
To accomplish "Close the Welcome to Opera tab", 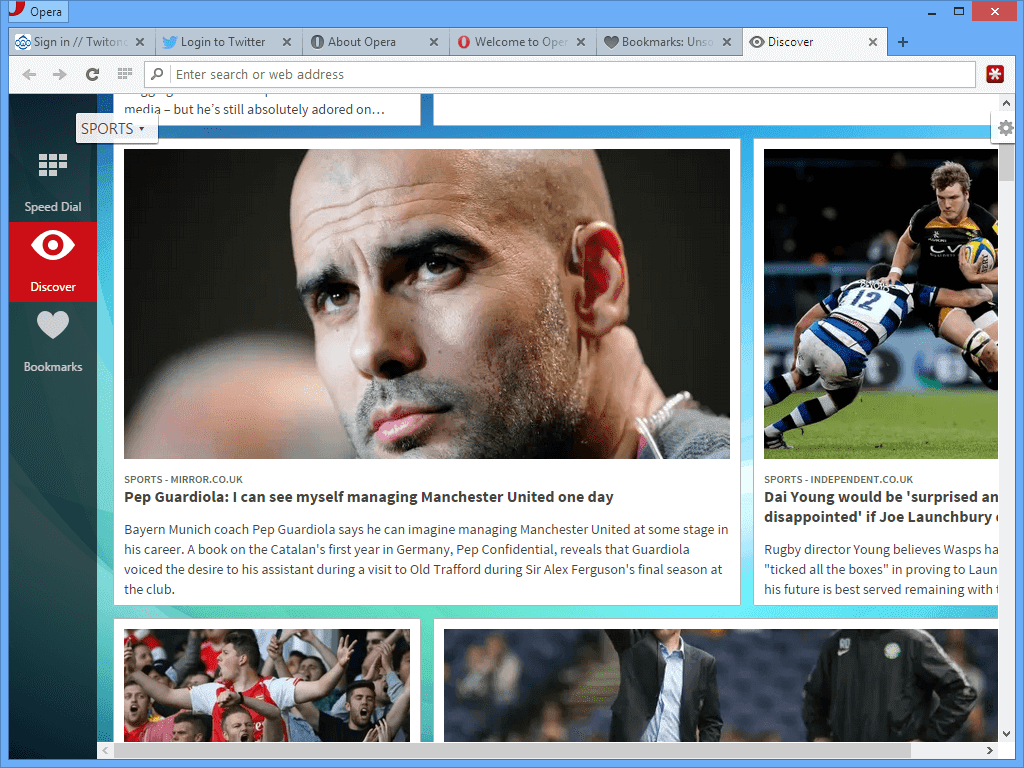I will pos(581,42).
